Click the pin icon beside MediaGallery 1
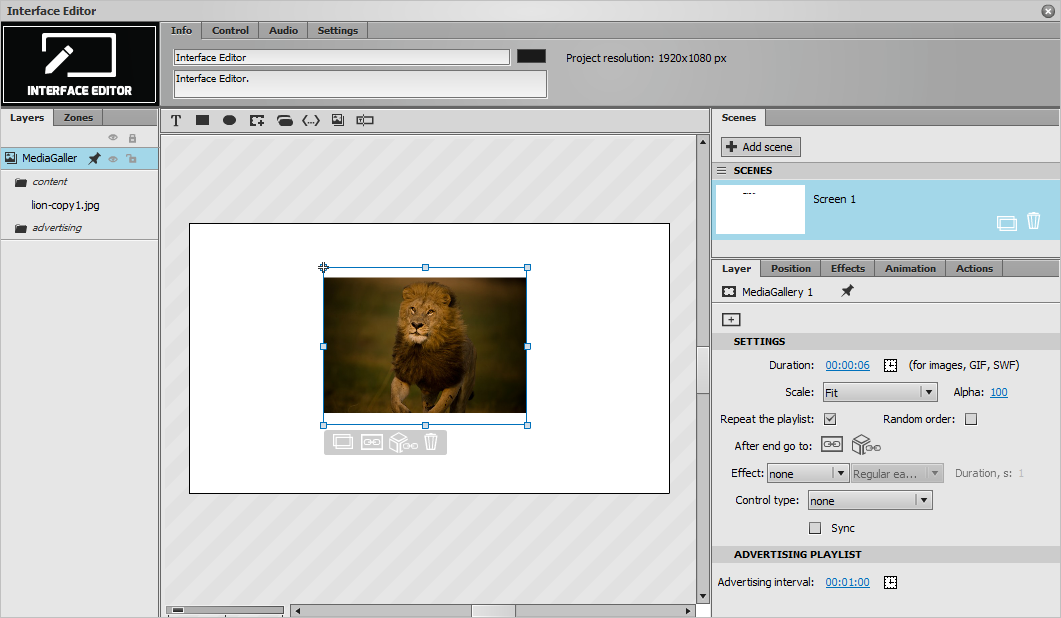Image resolution: width=1061 pixels, height=618 pixels. (x=847, y=291)
